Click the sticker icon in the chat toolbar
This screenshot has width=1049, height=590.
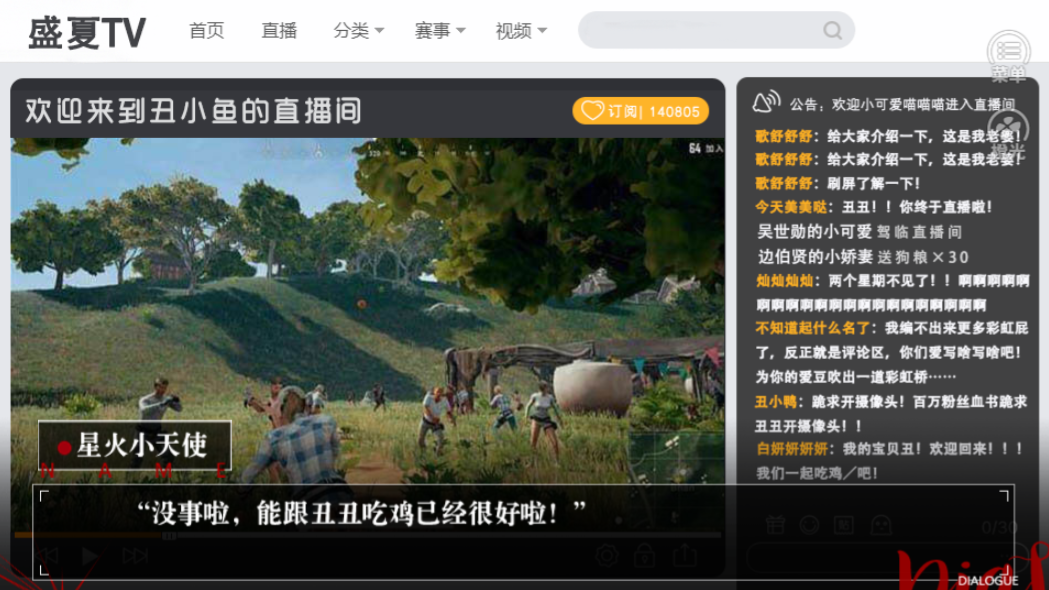coord(845,524)
